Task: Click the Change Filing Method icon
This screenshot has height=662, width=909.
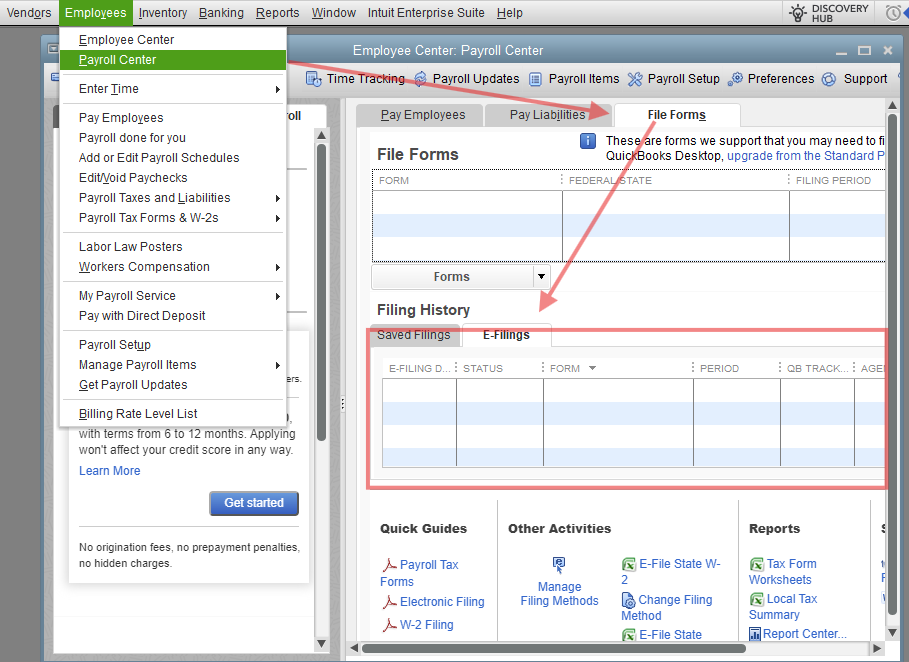Action: point(628,600)
